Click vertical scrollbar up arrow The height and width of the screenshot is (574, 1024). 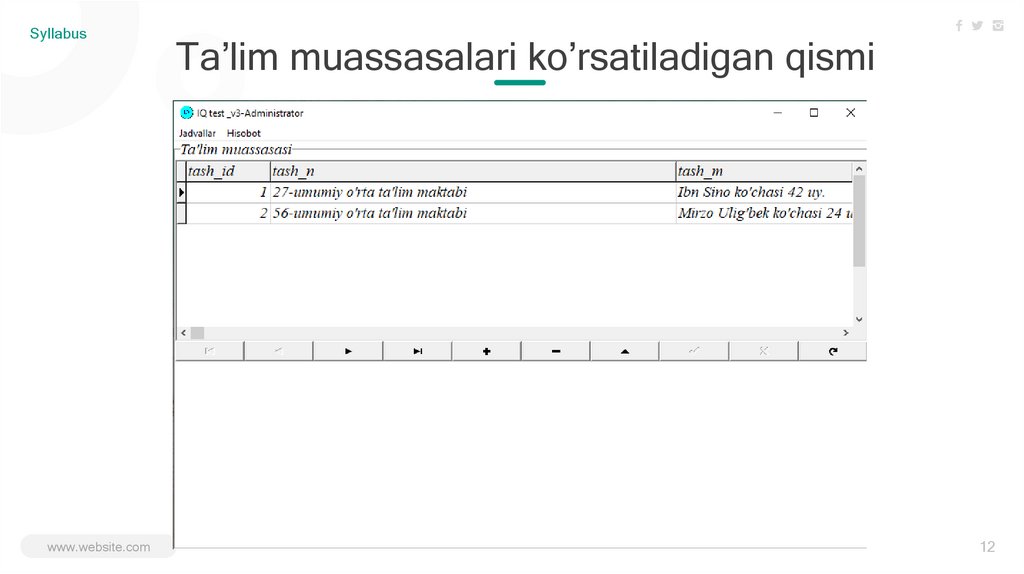[x=859, y=168]
